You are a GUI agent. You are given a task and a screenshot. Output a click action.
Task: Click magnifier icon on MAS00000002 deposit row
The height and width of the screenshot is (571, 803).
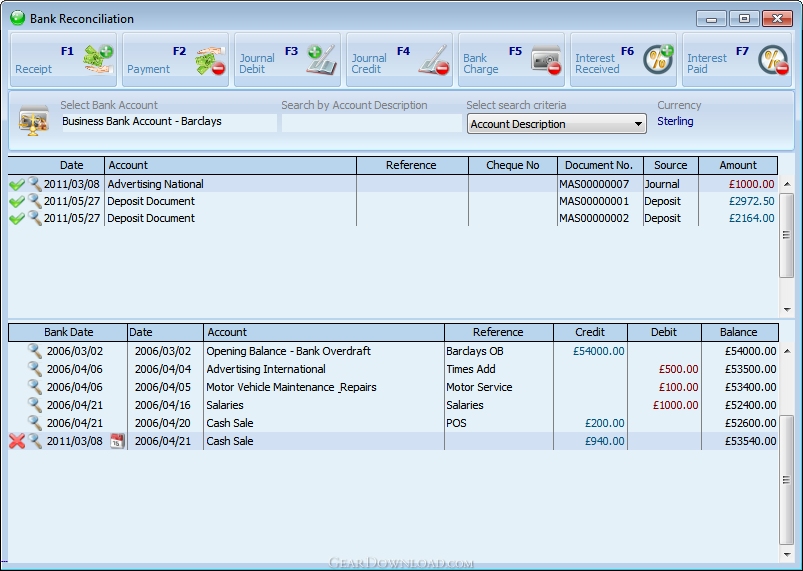click(34, 218)
